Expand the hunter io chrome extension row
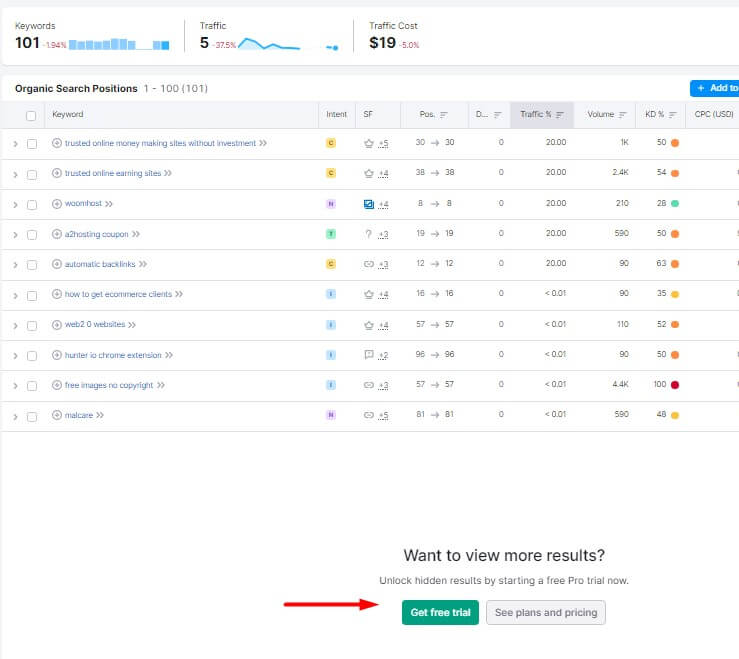 15,356
